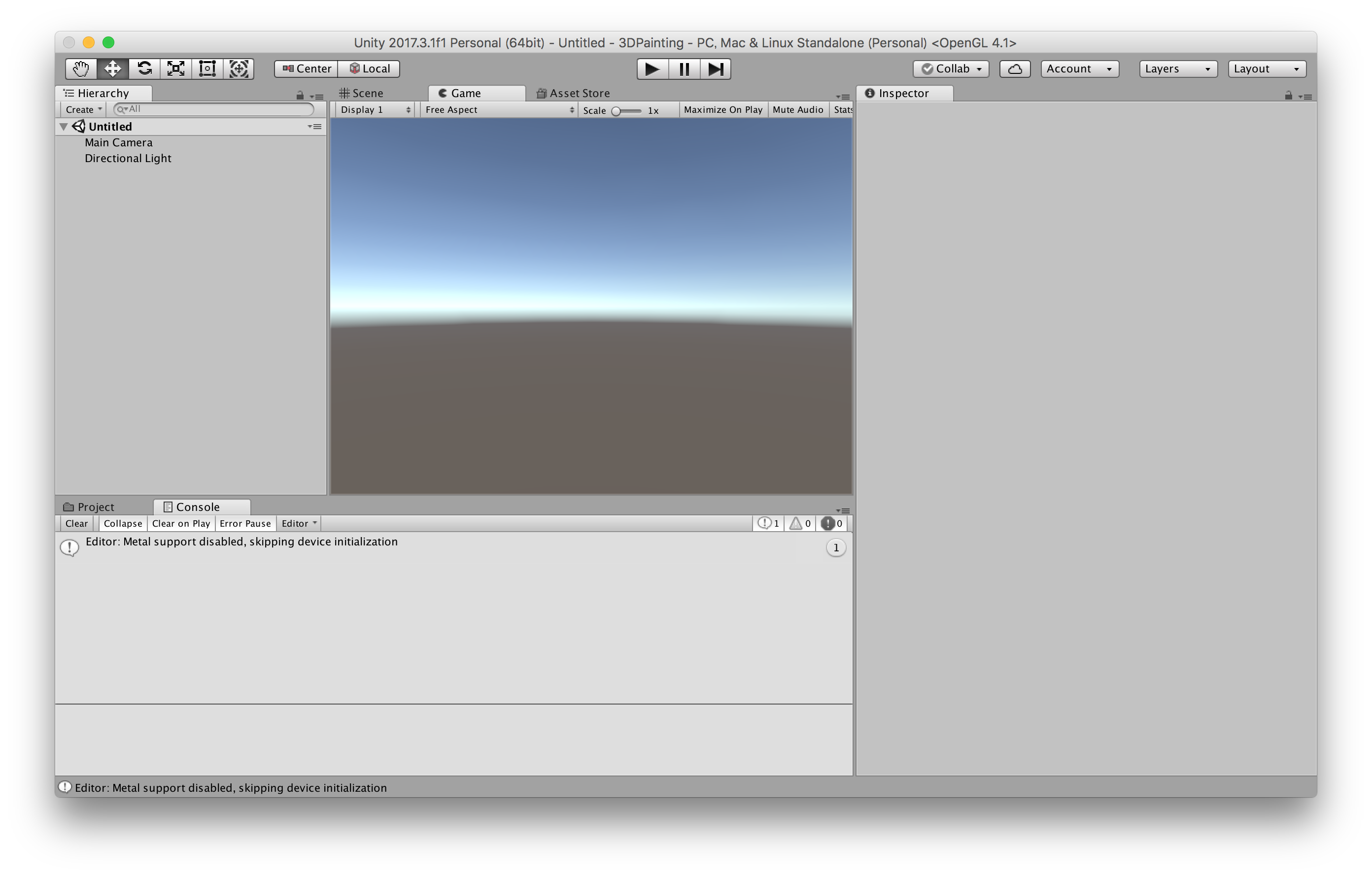
Task: Switch to the Project tab
Action: pyautogui.click(x=96, y=505)
